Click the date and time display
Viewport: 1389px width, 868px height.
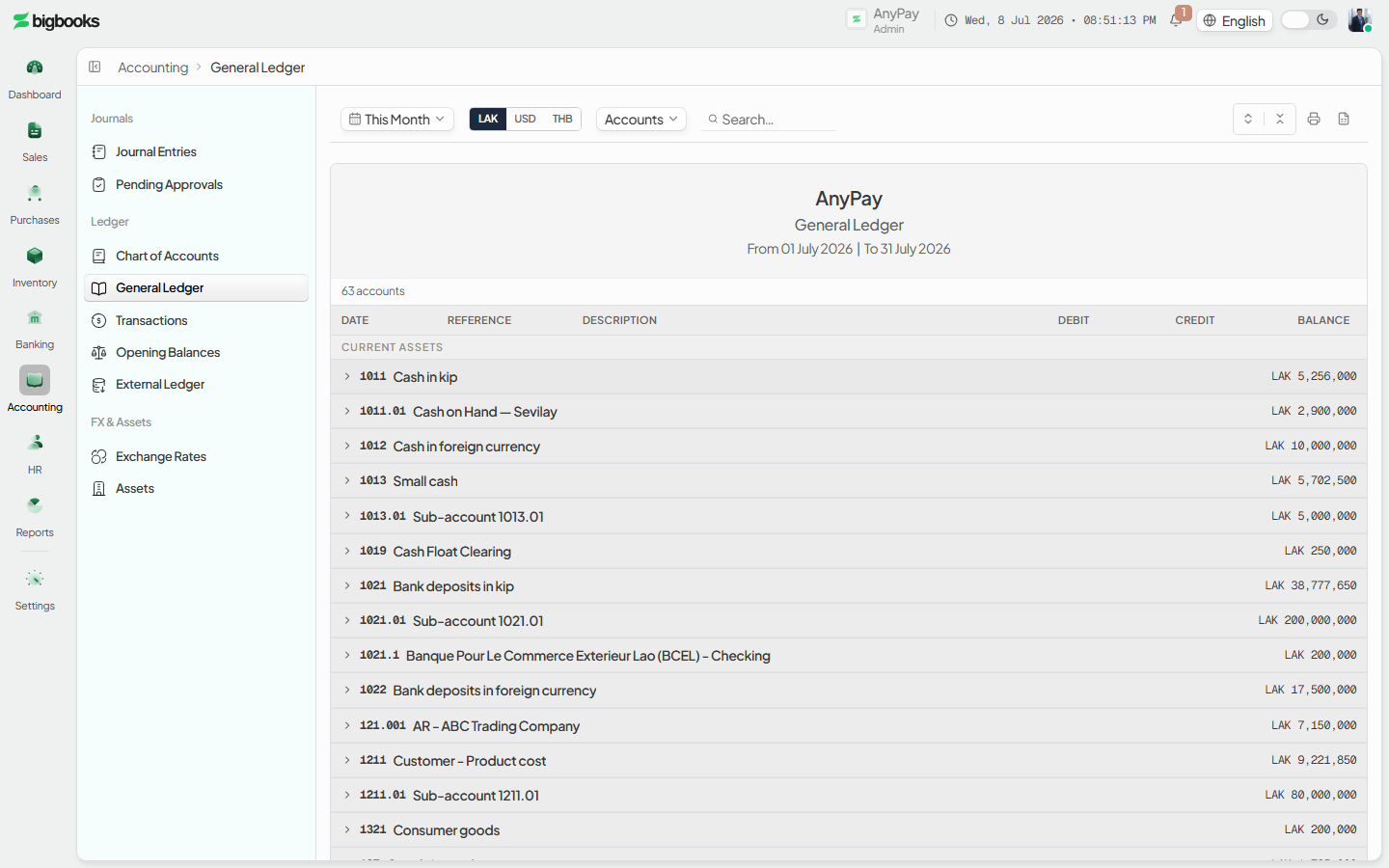(1050, 20)
